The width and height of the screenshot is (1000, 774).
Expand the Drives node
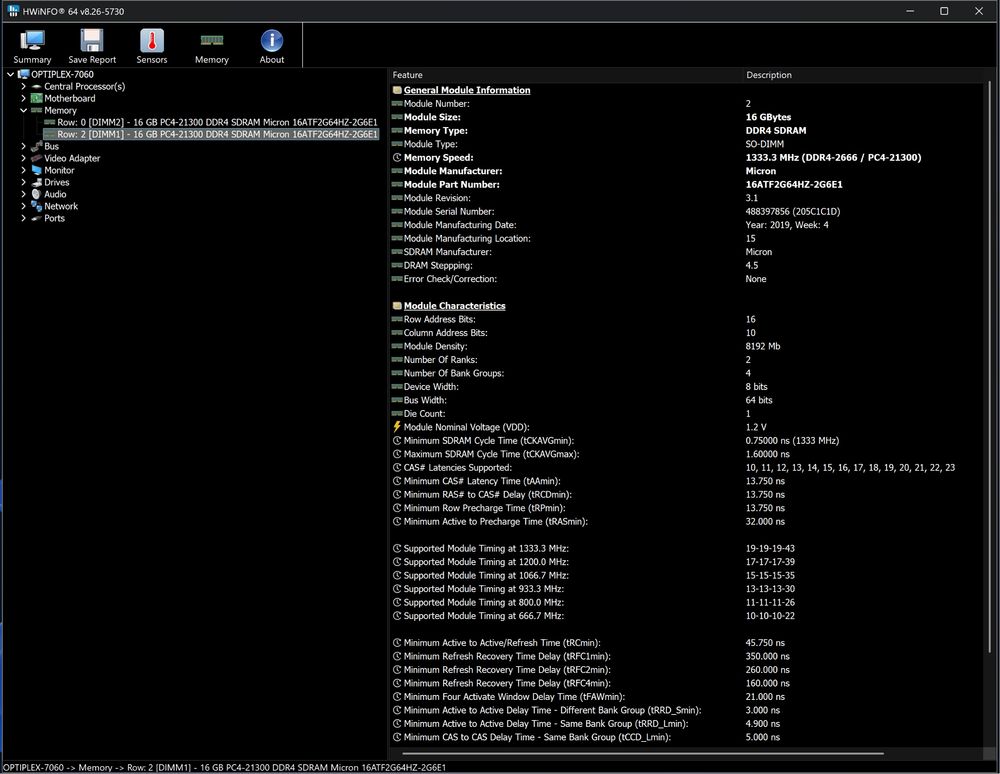[24, 182]
